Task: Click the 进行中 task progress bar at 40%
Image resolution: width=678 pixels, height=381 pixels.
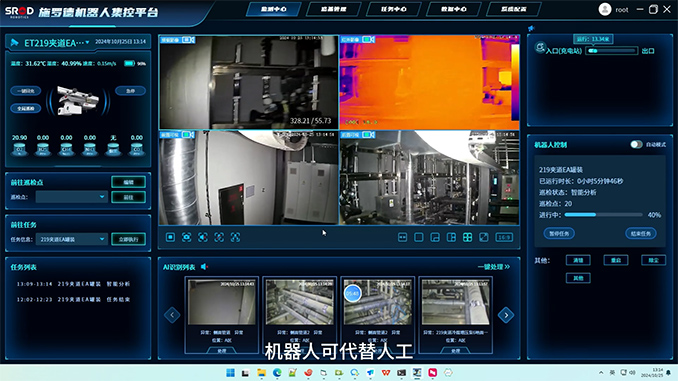Action: tap(604, 215)
